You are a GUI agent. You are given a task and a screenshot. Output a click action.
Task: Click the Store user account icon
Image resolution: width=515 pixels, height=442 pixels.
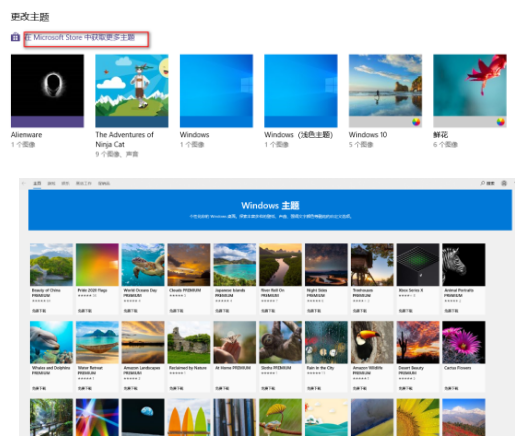pos(504,183)
